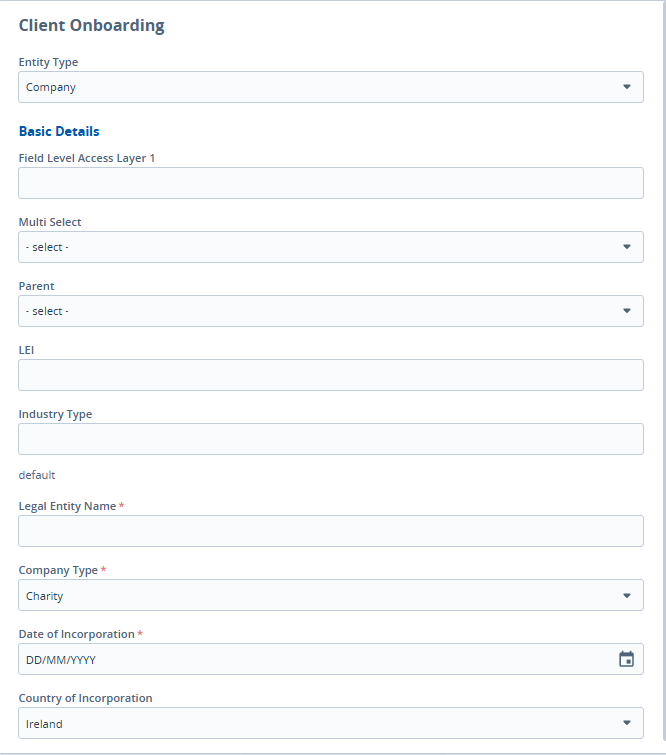Screen dimensions: 666x755
Task: Open the calendar date picker icon
Action: coord(626,659)
